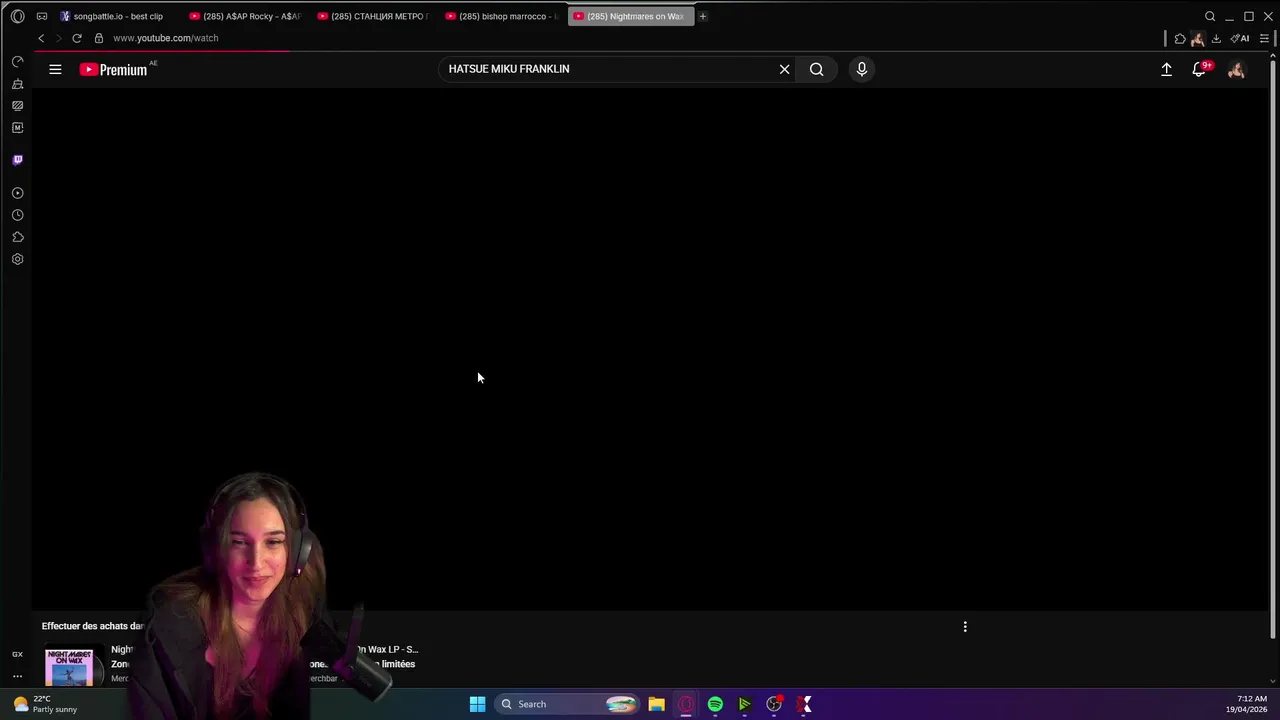Open YouTube account avatar menu
Image resolution: width=1280 pixels, height=720 pixels.
[x=1236, y=69]
